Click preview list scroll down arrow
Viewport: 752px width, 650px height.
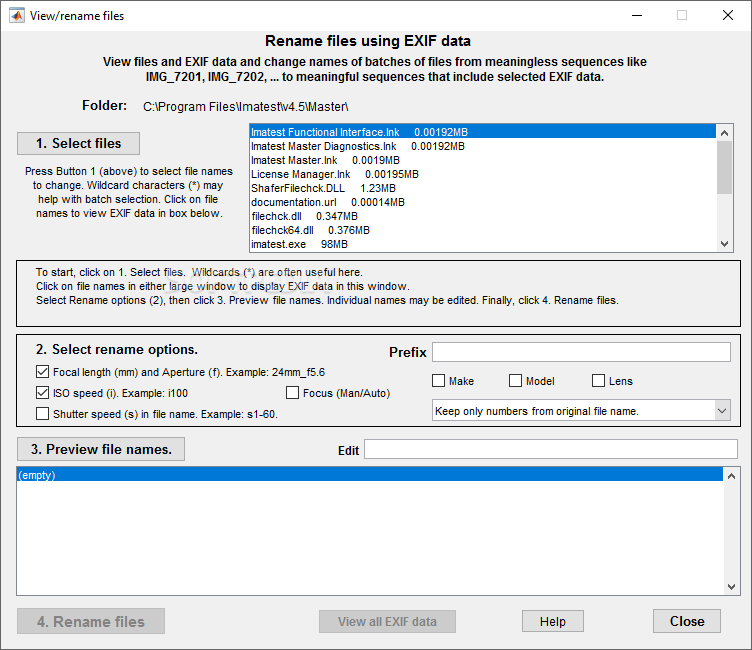pos(731,587)
